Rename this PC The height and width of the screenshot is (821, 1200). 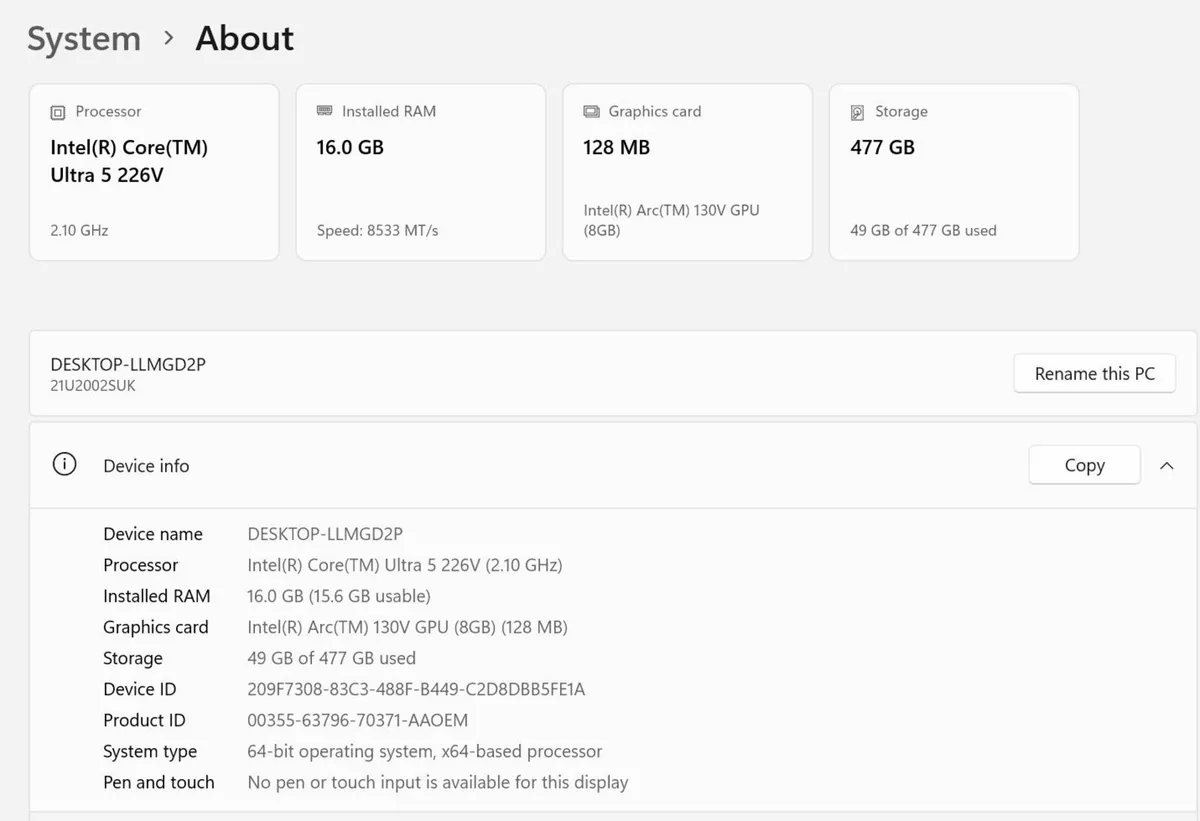pos(1094,373)
